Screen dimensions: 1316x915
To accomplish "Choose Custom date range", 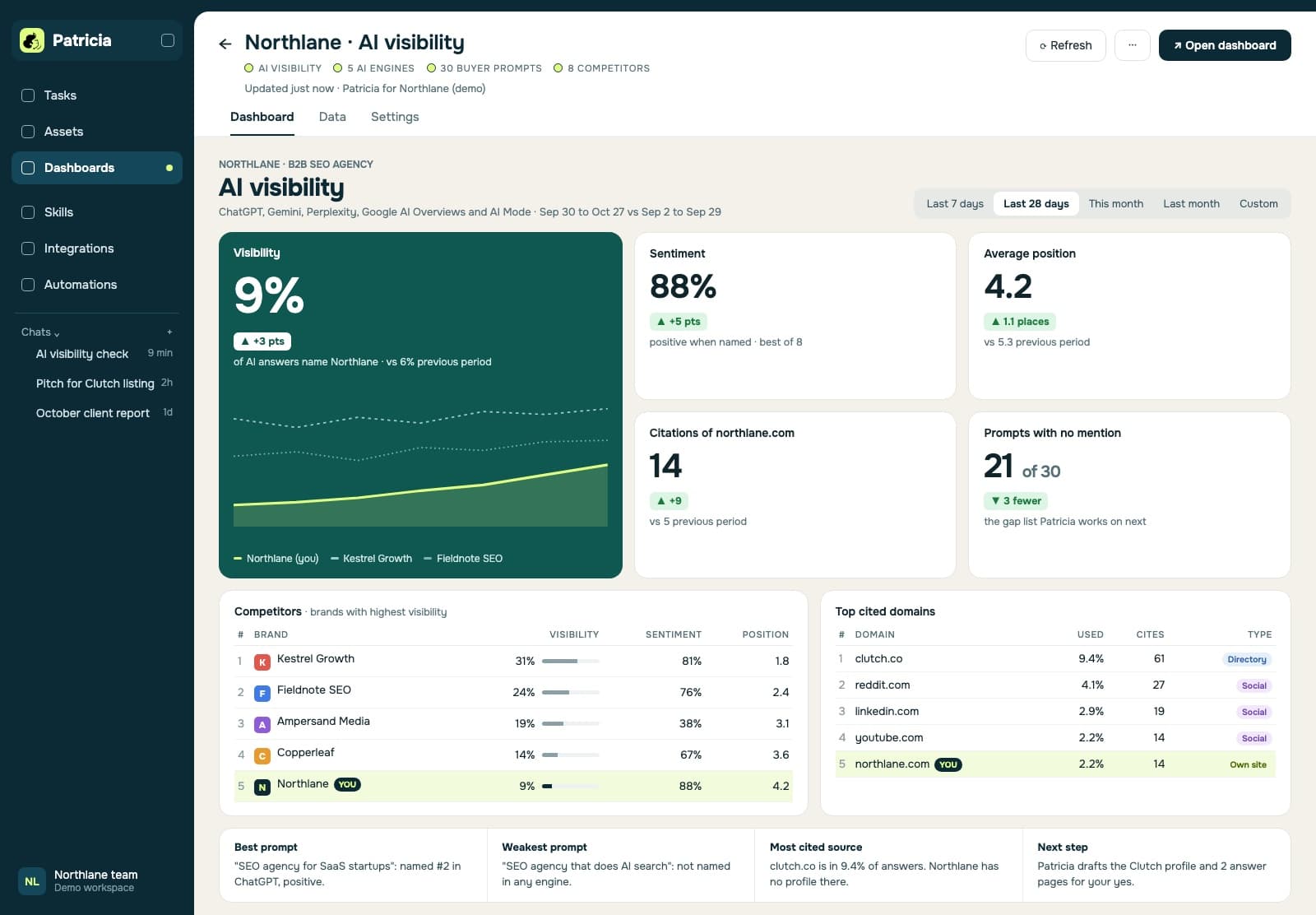I will (1258, 204).
